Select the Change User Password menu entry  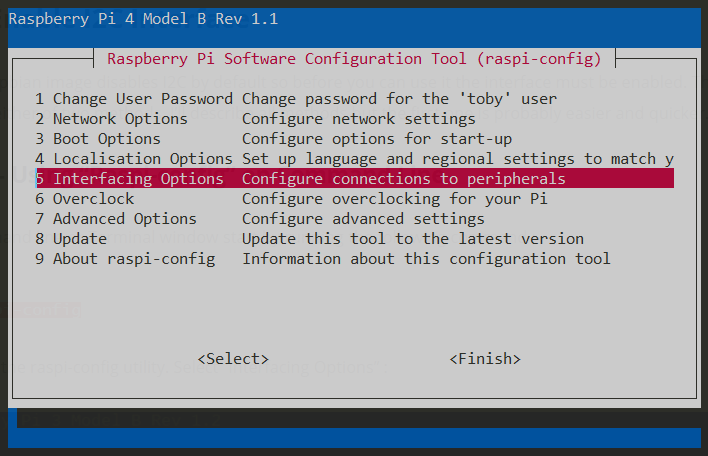coord(134,99)
